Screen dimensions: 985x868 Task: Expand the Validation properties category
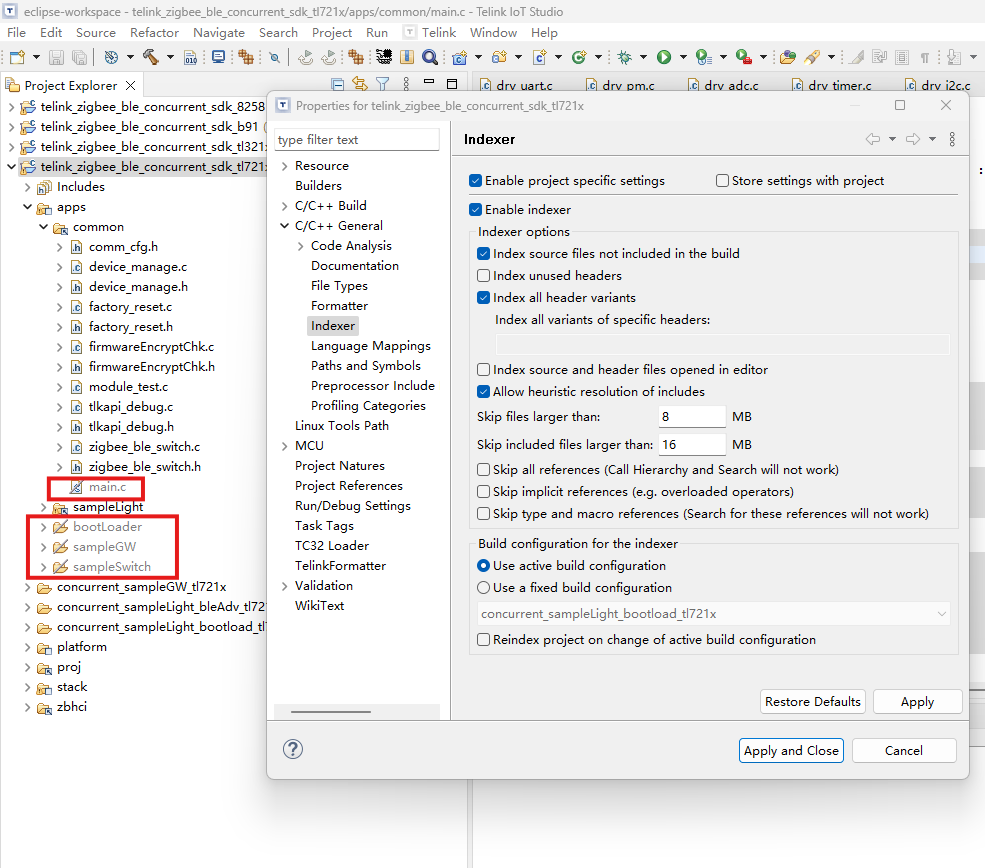point(285,586)
